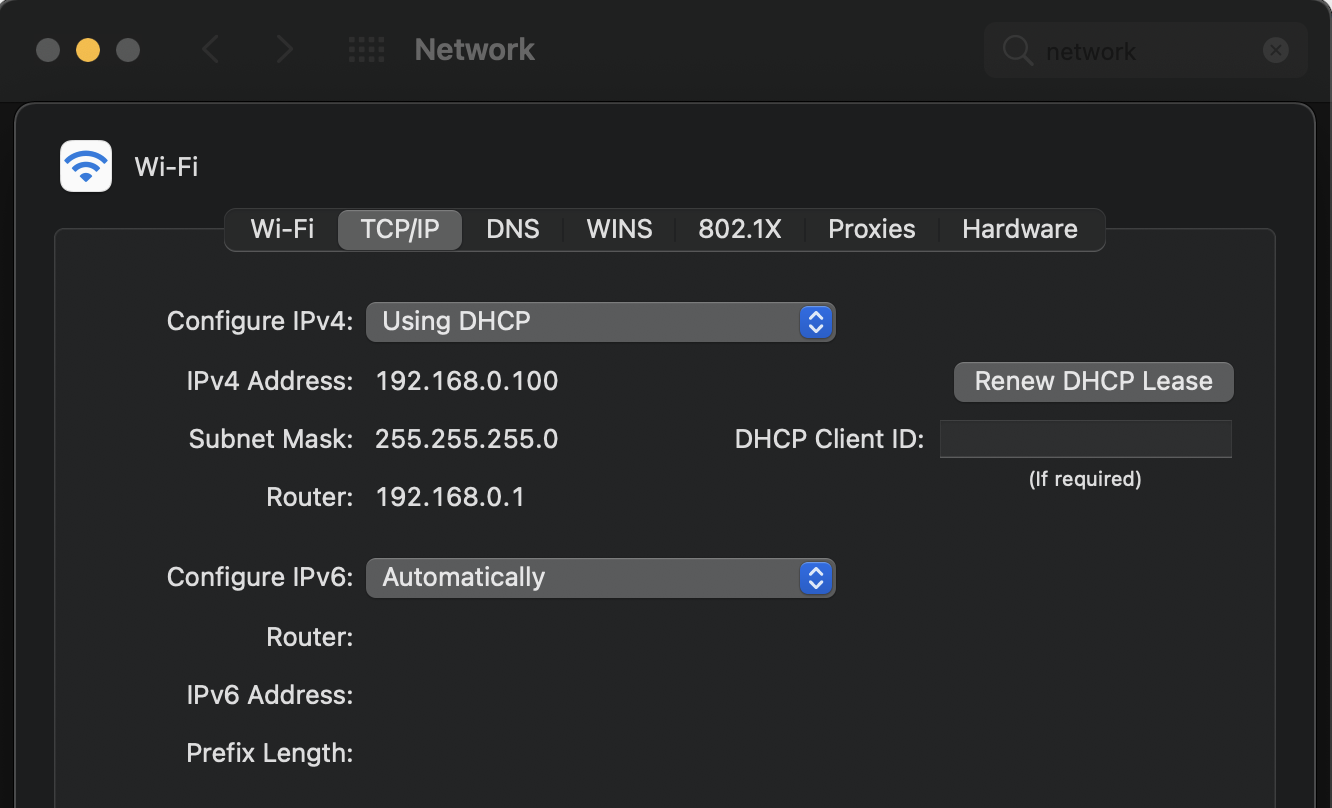Switch to the Wi-Fi tab
This screenshot has height=808, width=1332.
coord(282,229)
